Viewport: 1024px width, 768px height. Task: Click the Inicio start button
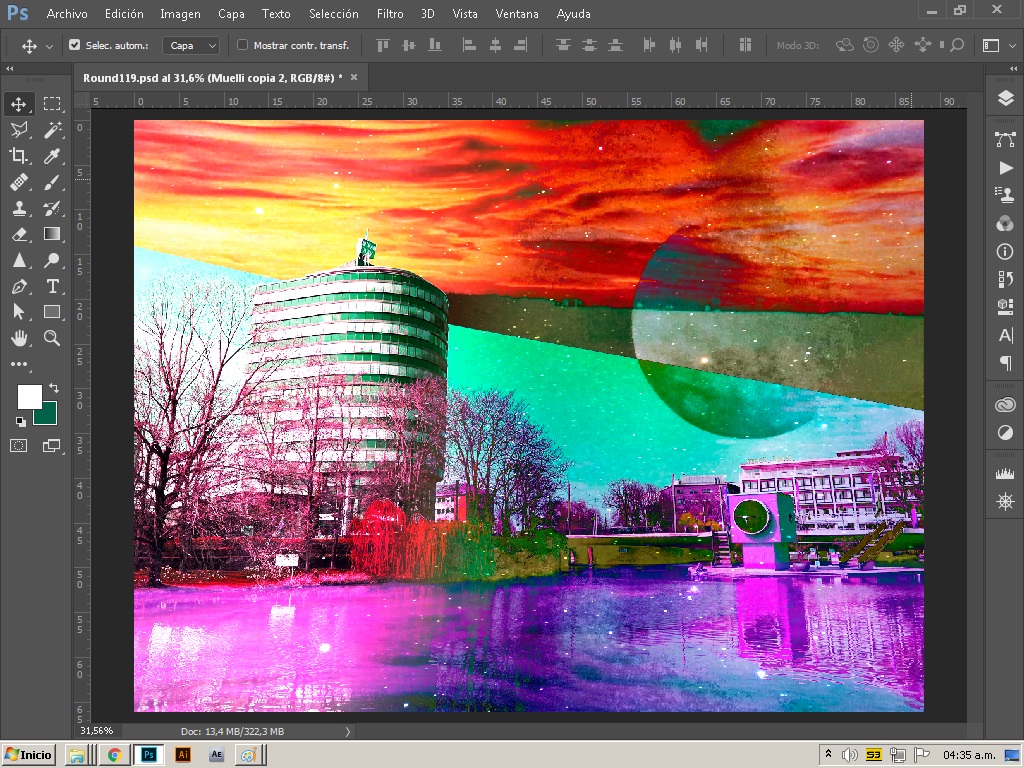point(29,755)
